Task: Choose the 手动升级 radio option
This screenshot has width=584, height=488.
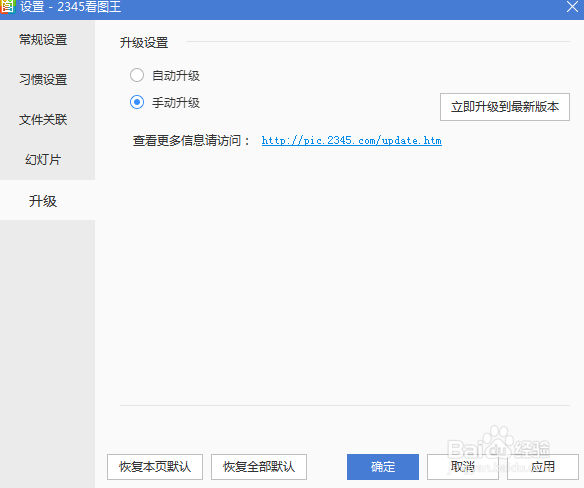Action: 137,102
